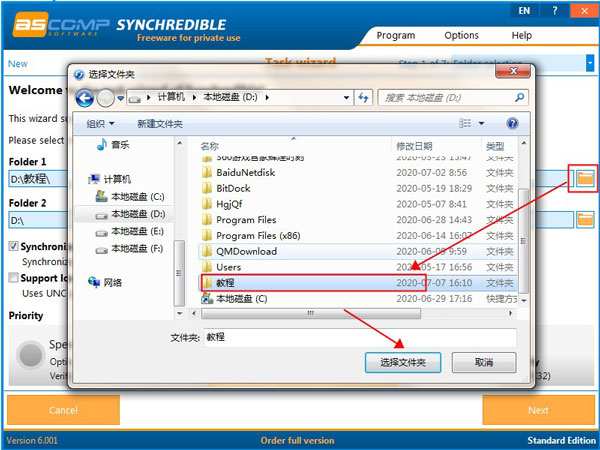Click the horizontal scrollbar in file list
The height and width of the screenshot is (450, 600).
click(x=311, y=313)
